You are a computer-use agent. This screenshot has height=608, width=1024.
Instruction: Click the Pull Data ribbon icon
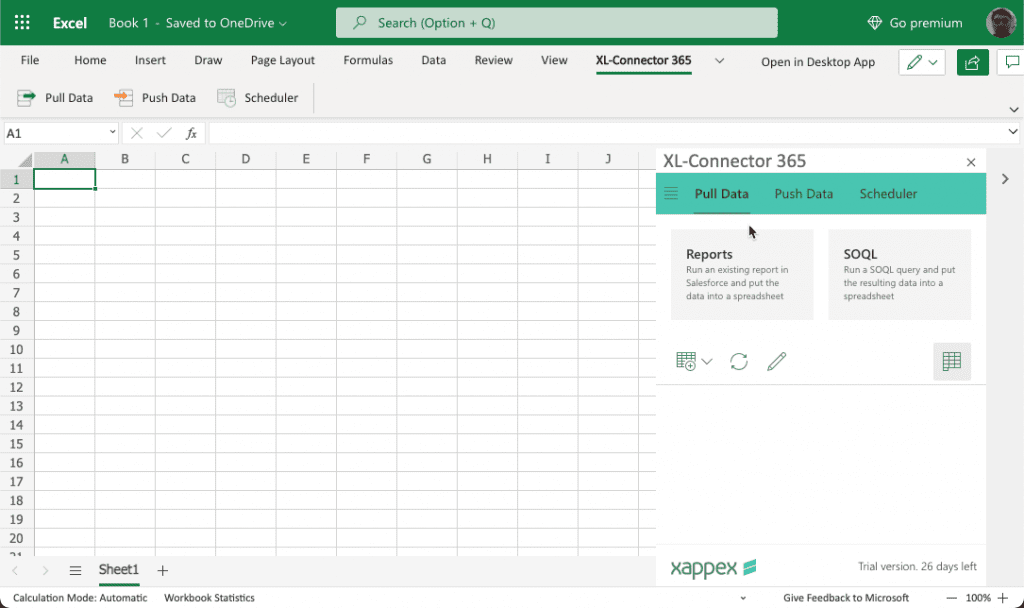(27, 98)
